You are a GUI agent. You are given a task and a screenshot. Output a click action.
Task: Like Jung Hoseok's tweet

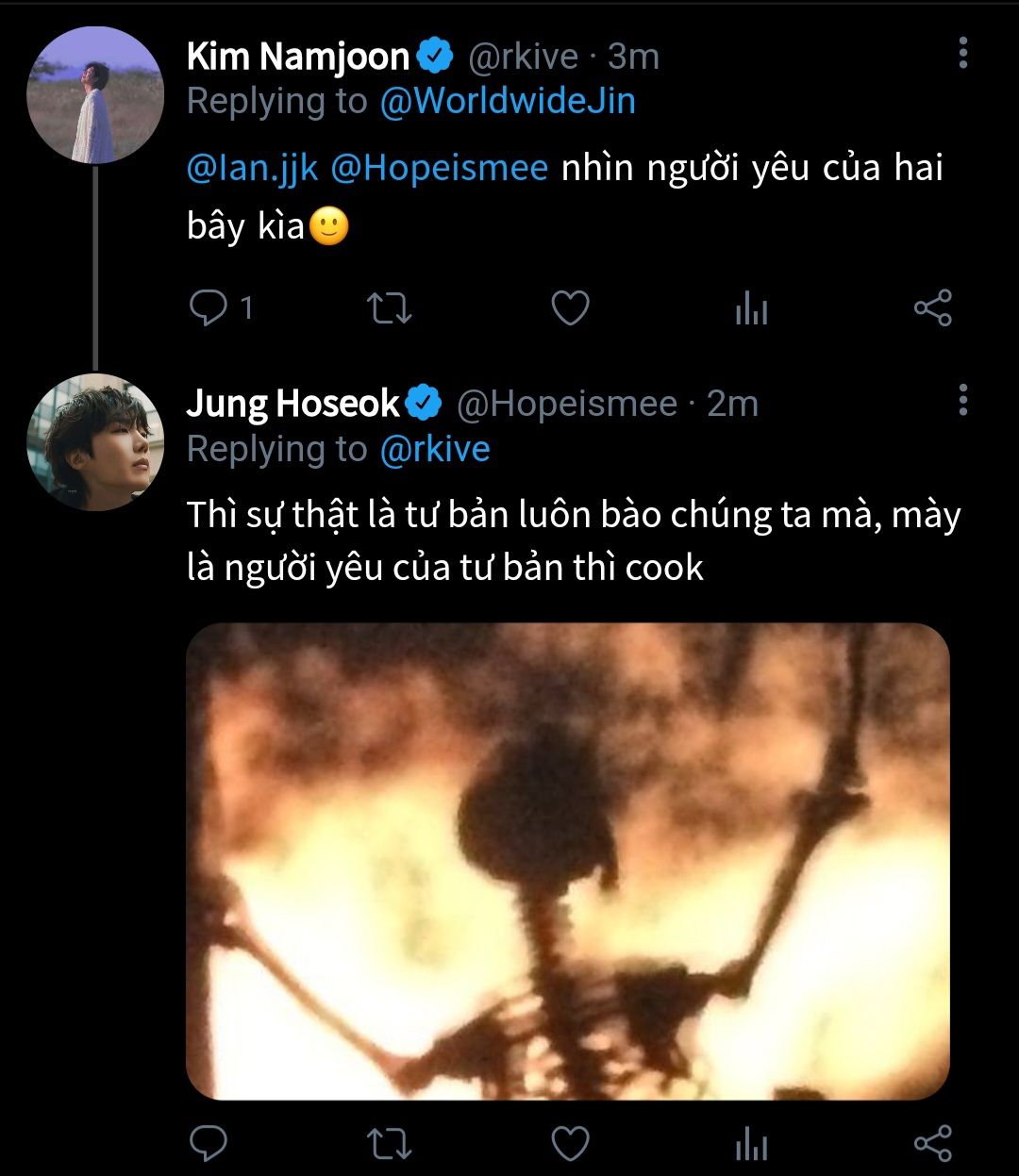(570, 1144)
